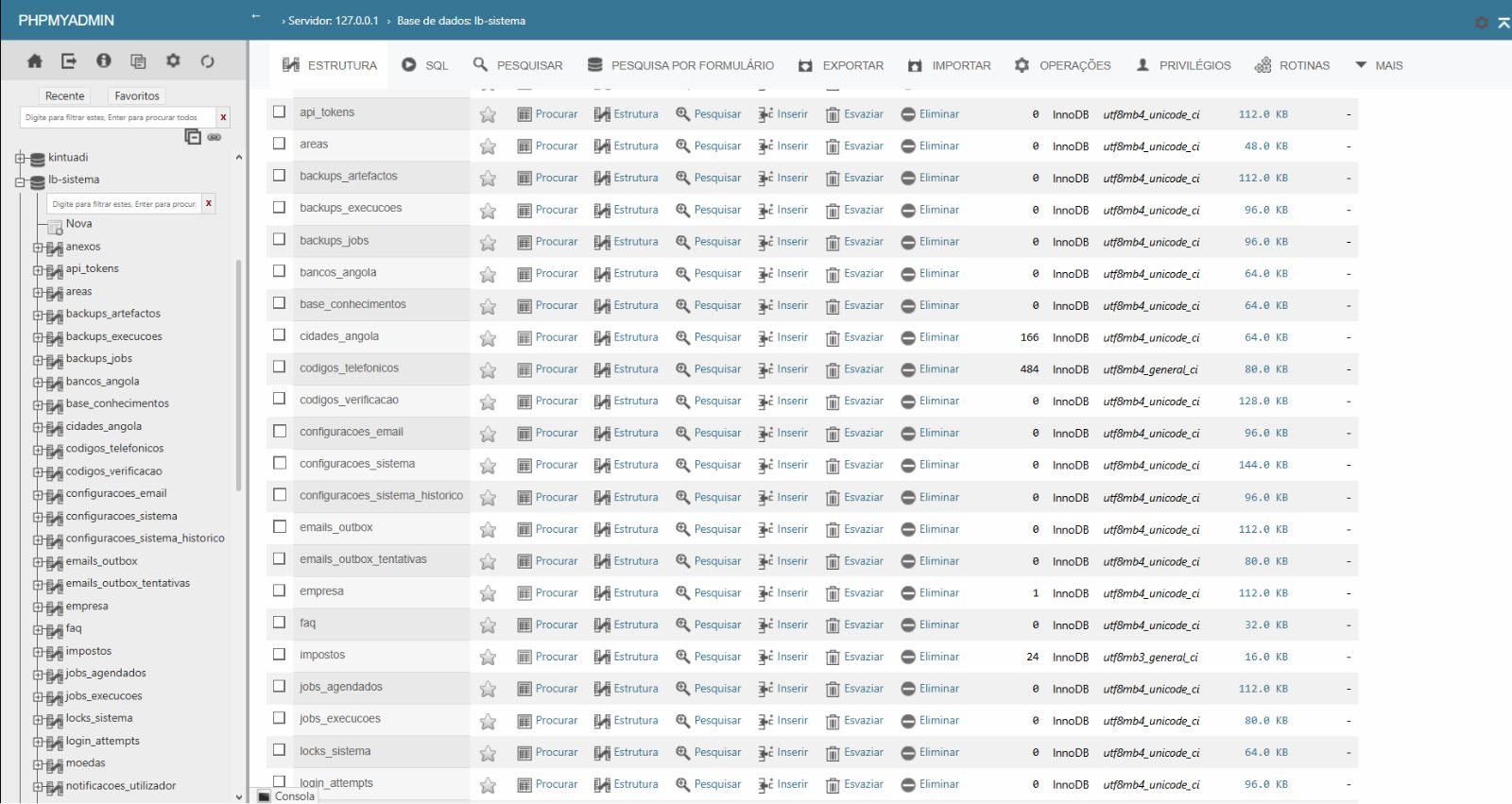This screenshot has width=1512, height=804.
Task: Expand the kintuadi database node
Action: pos(20,159)
